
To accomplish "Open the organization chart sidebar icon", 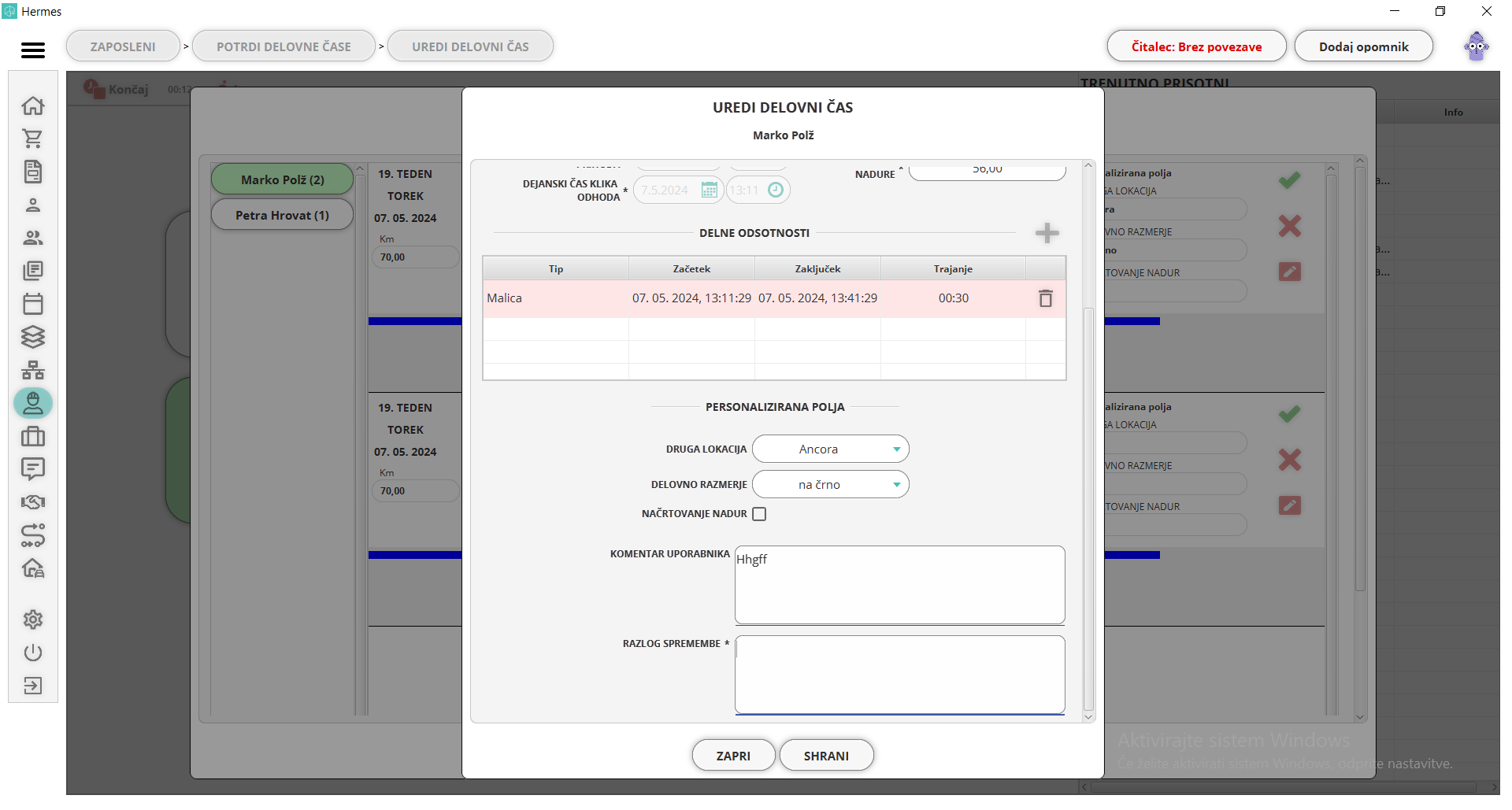I will [x=33, y=370].
